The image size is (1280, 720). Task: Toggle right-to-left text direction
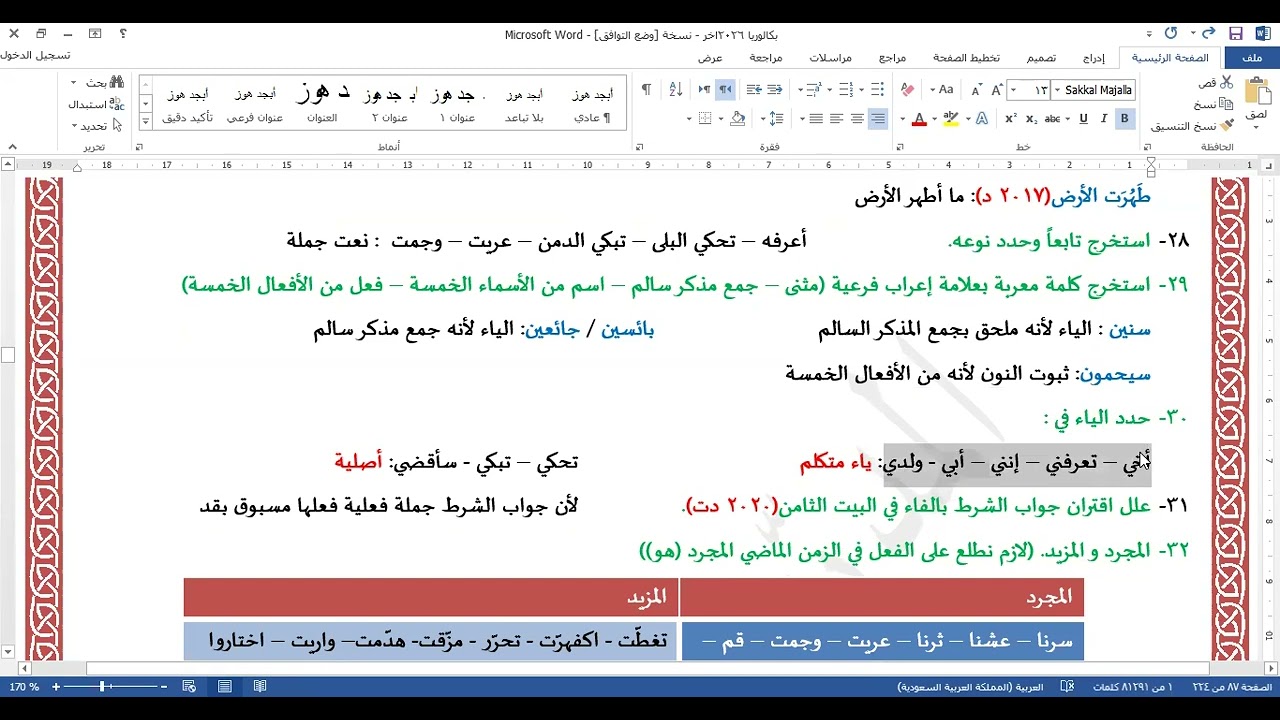pos(725,90)
